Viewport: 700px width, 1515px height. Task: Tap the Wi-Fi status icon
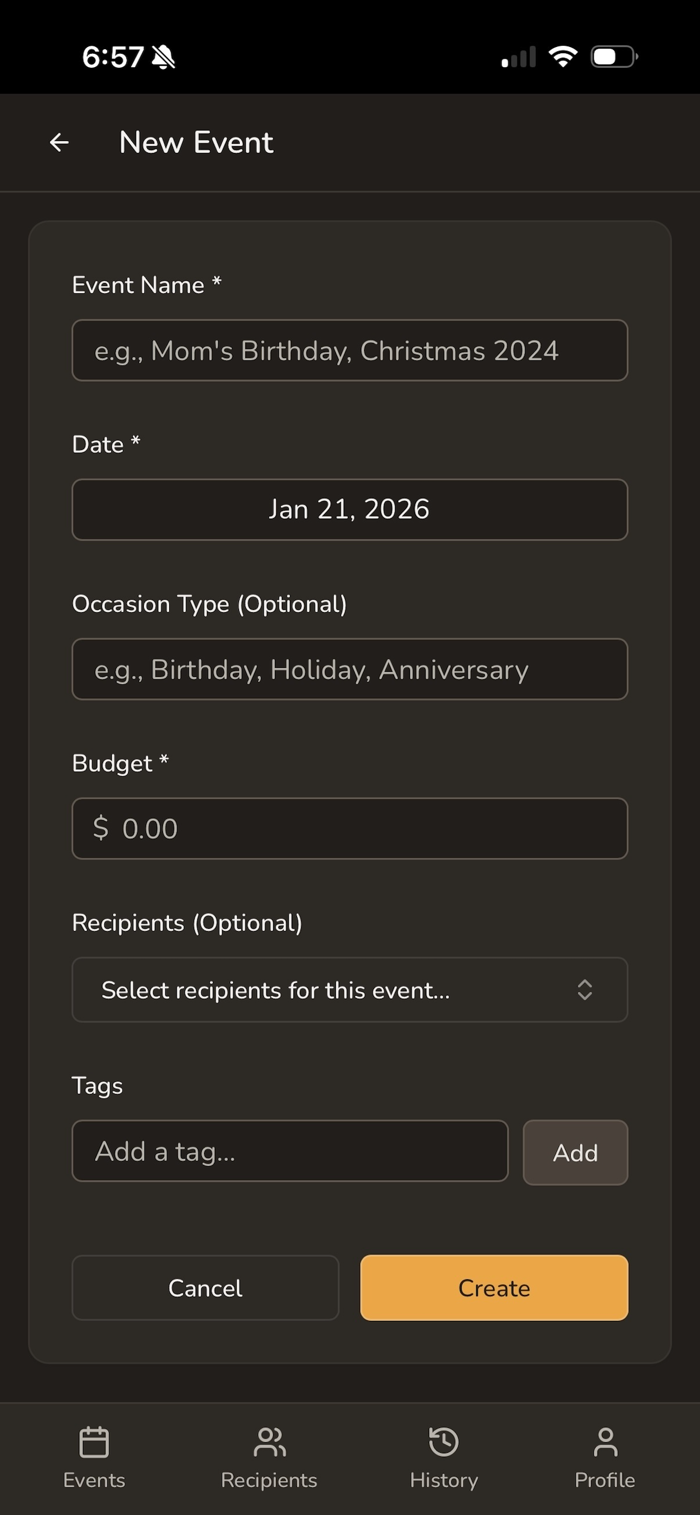coord(564,57)
